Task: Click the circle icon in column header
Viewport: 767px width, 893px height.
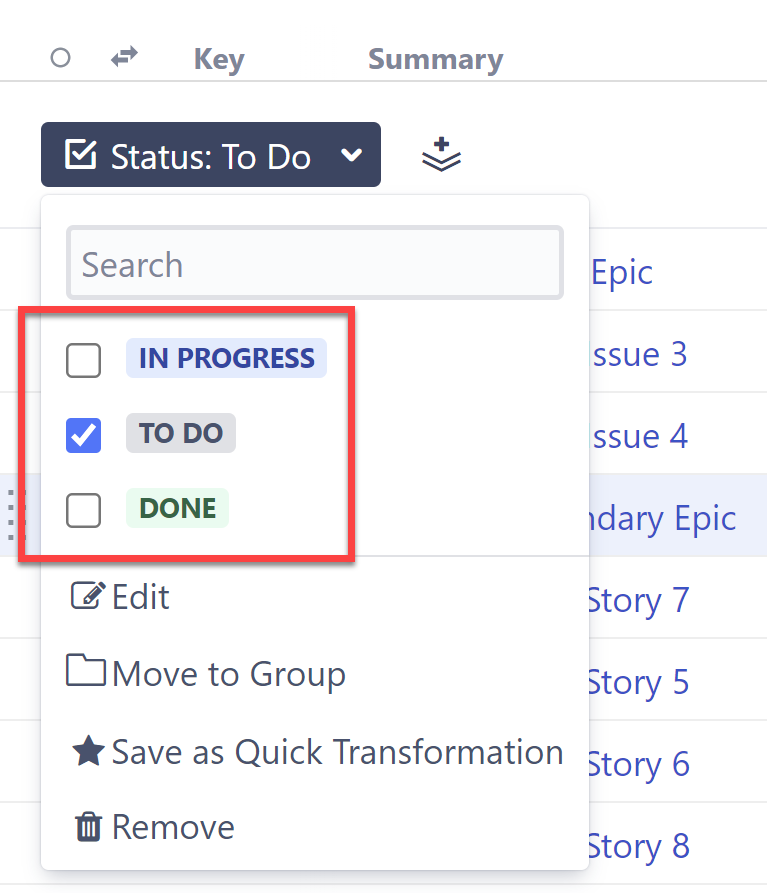Action: pos(60,58)
